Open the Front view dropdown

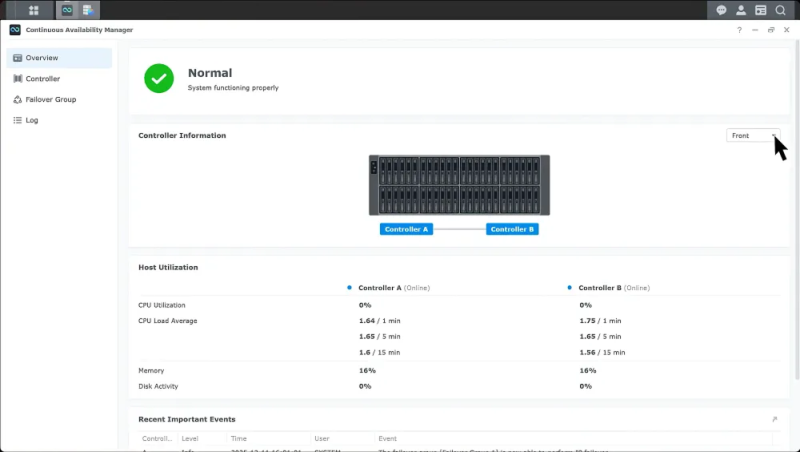click(x=753, y=136)
